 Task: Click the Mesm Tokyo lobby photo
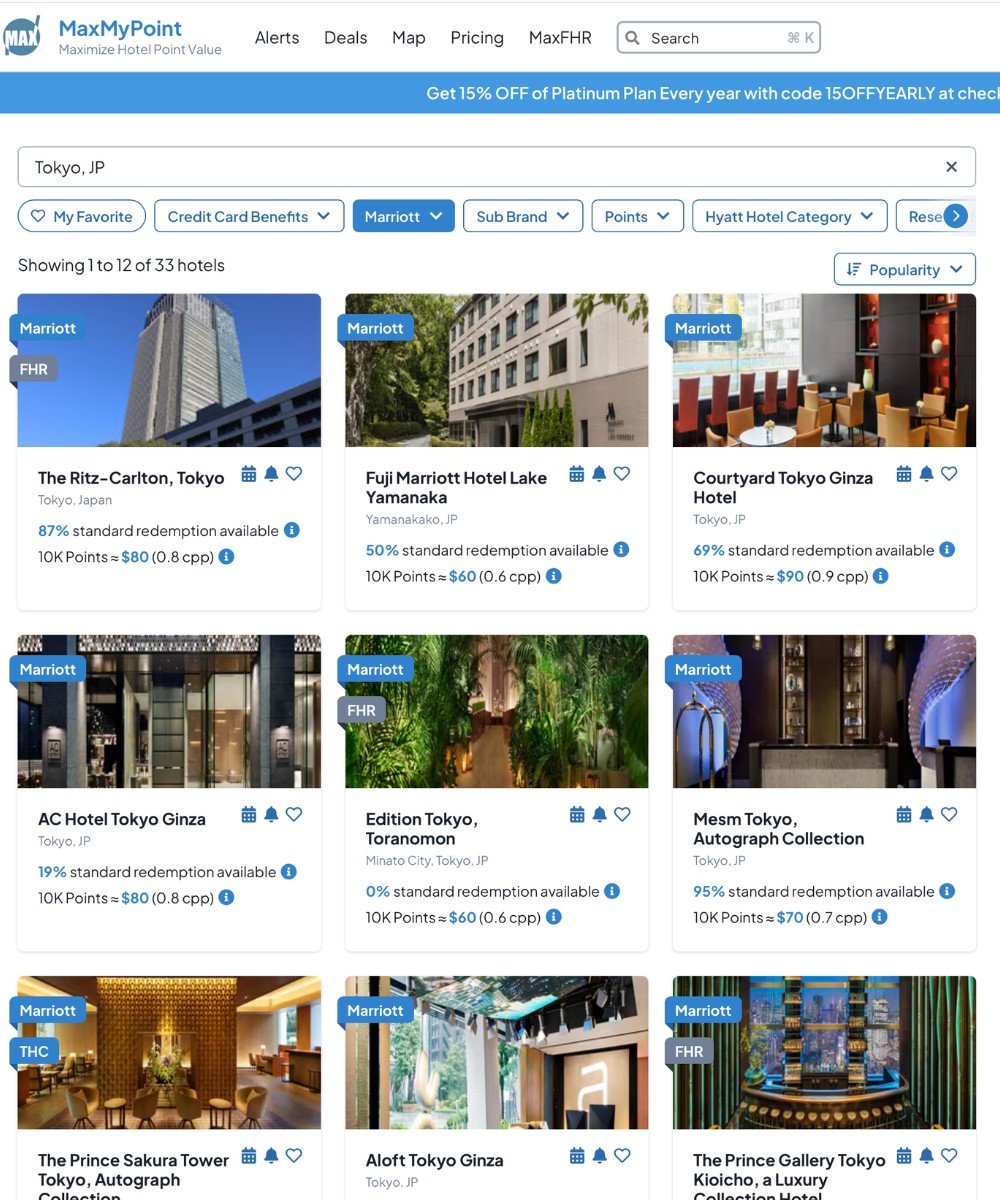(x=825, y=711)
